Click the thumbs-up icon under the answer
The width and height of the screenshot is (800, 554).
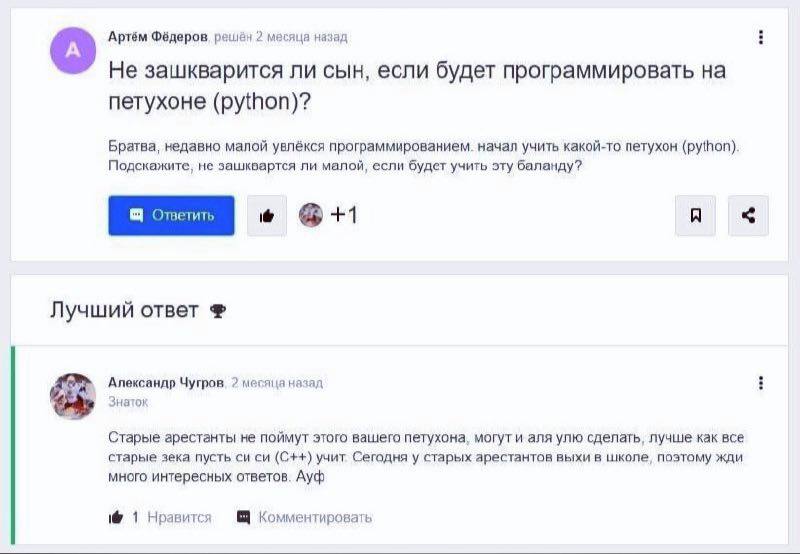pos(116,517)
